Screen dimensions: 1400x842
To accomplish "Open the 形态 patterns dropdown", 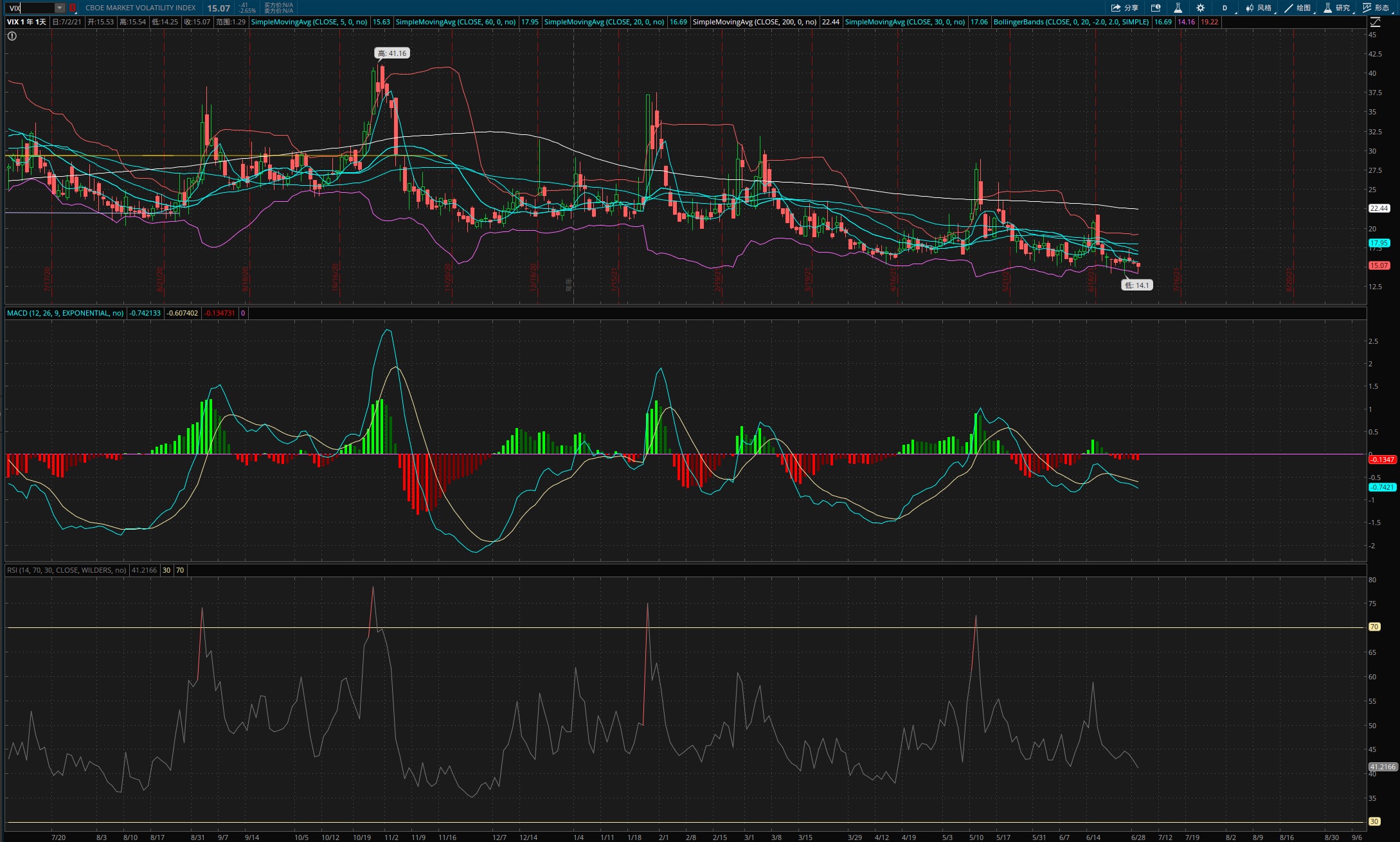I will [x=1377, y=8].
